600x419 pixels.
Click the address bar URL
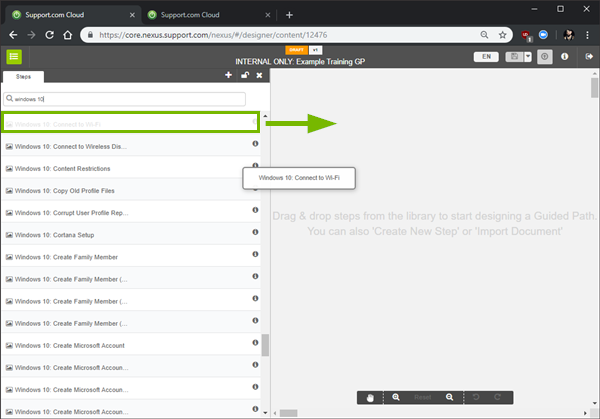point(213,35)
